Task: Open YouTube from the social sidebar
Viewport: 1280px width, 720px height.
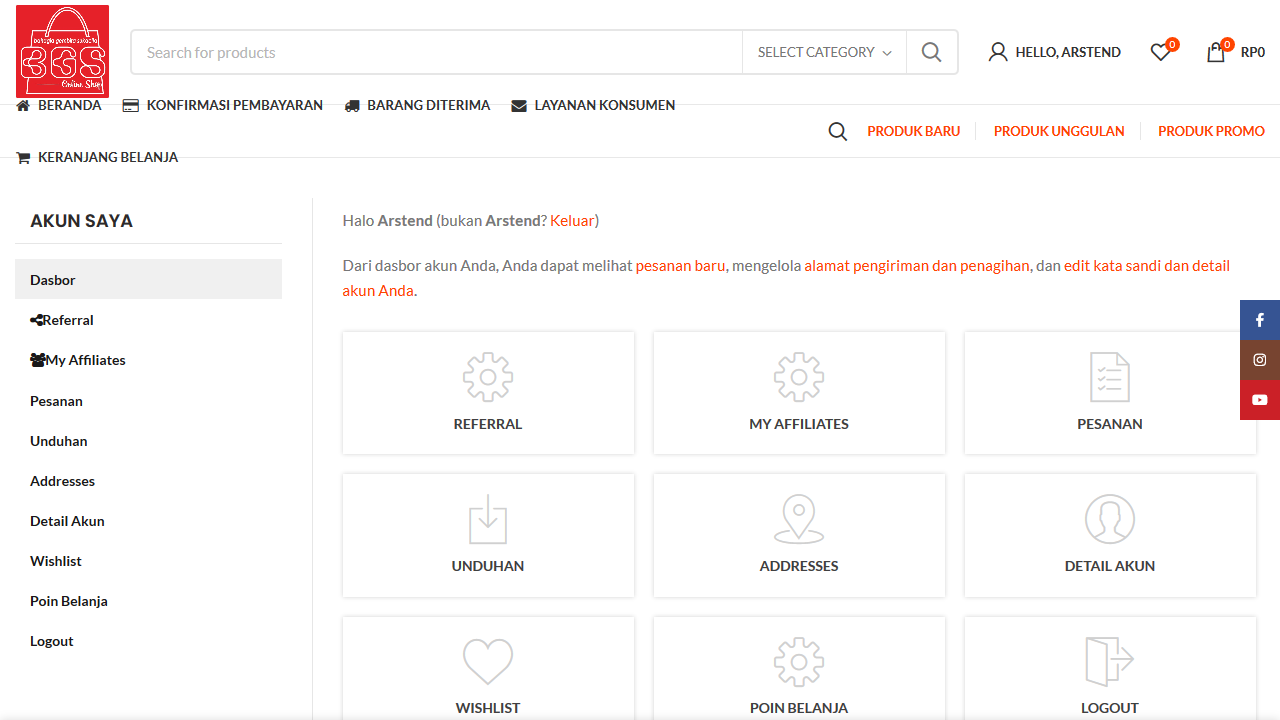Action: pyautogui.click(x=1259, y=400)
